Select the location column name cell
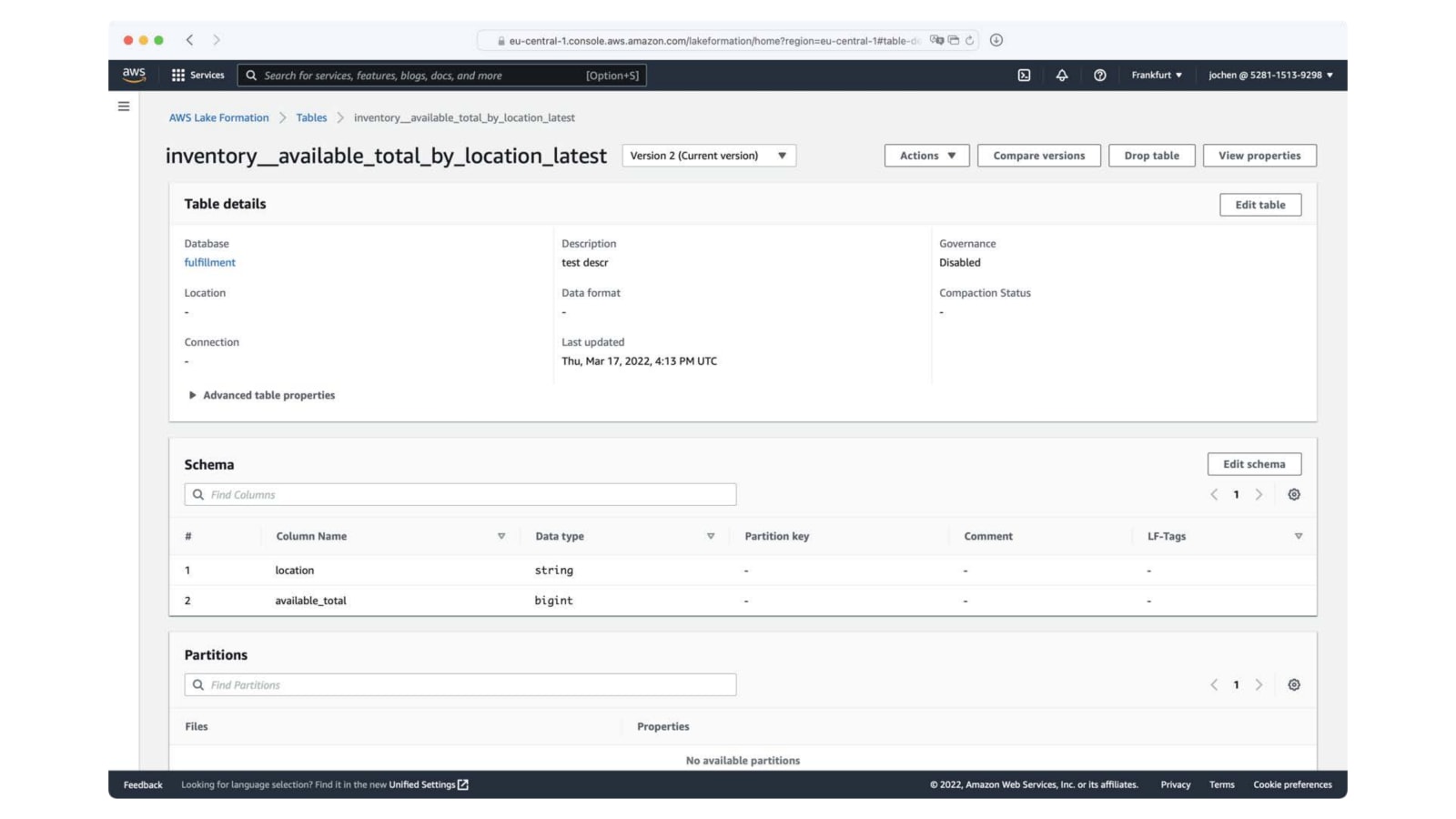This screenshot has height=819, width=1456. tap(295, 571)
